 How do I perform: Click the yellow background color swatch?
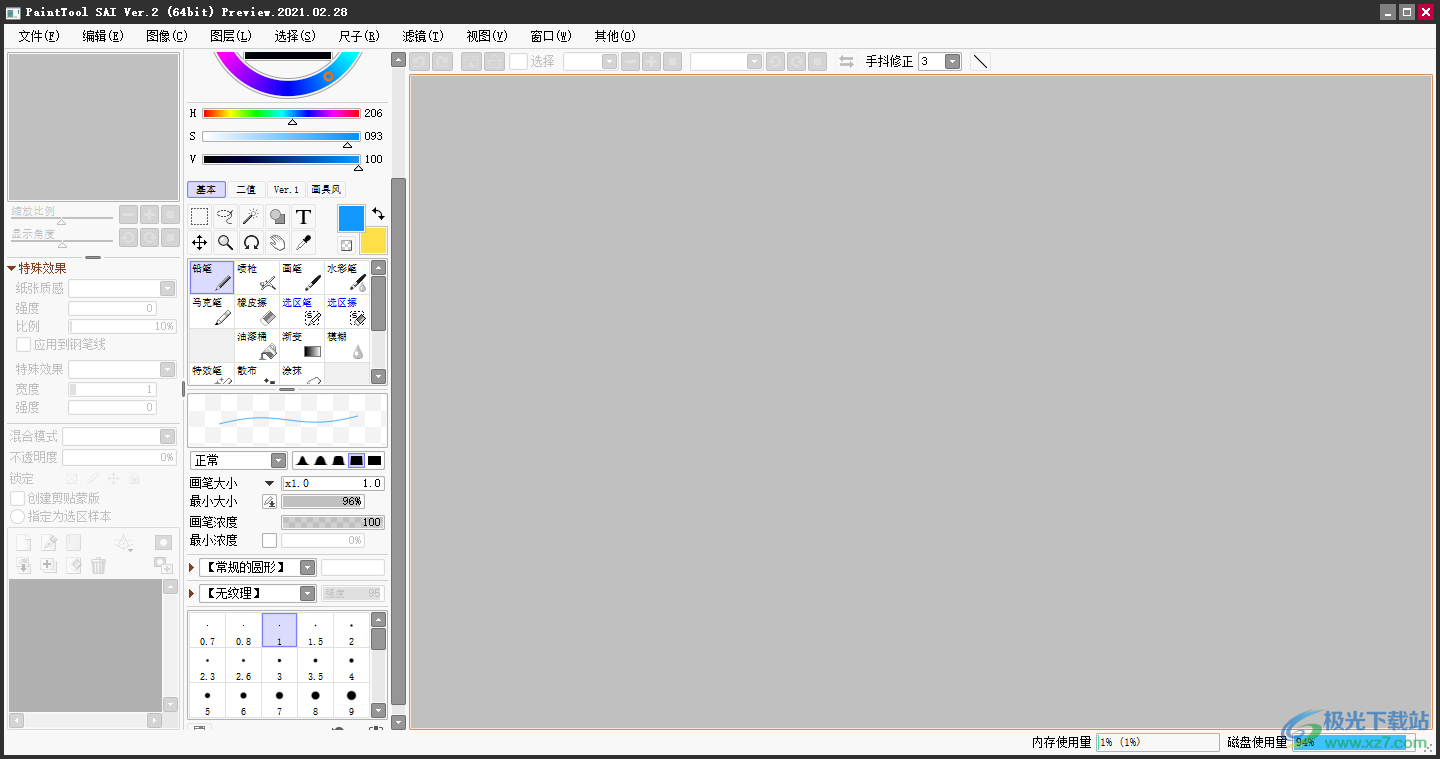(373, 240)
